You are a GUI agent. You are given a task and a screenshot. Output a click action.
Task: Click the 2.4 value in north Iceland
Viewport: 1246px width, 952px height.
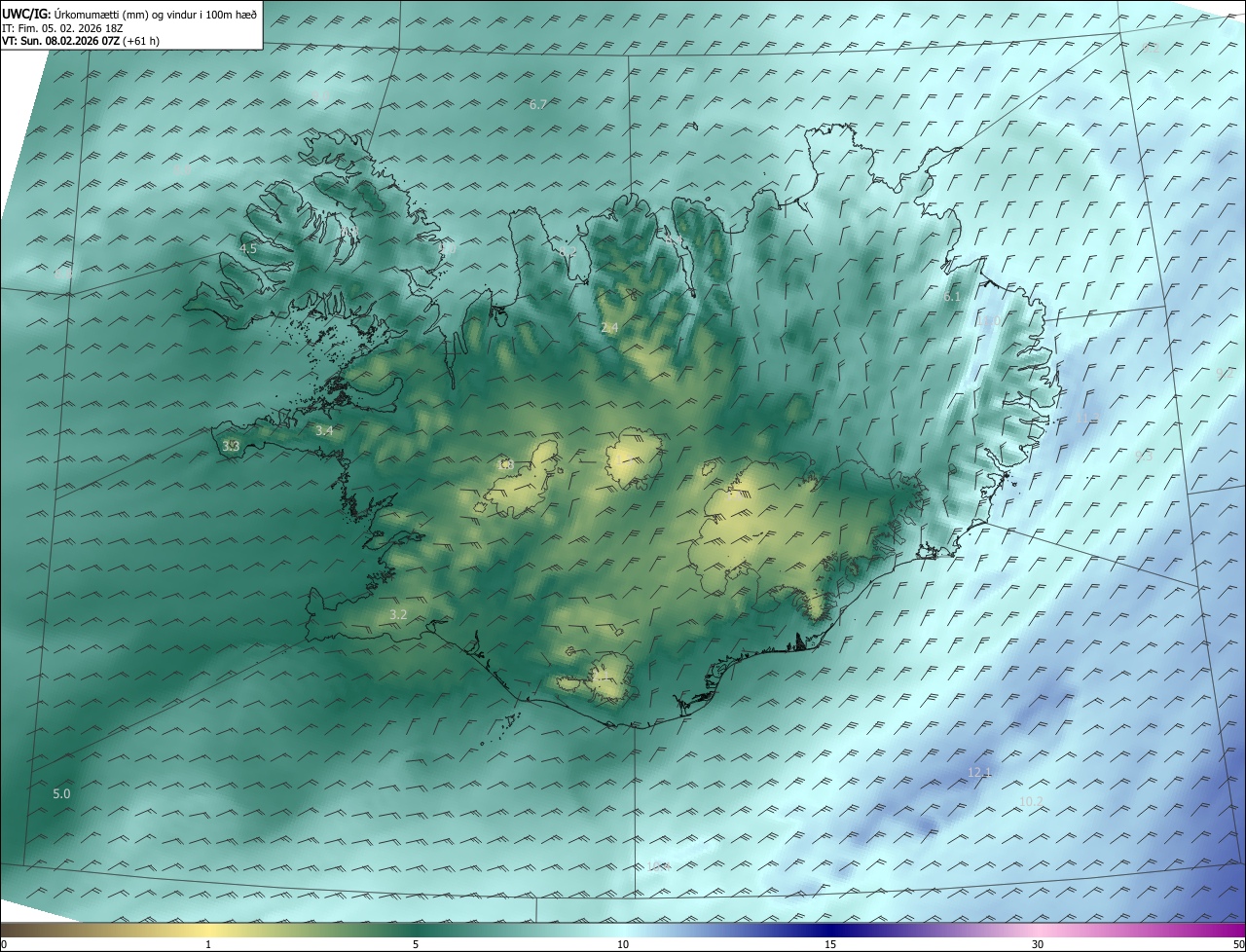coord(609,328)
